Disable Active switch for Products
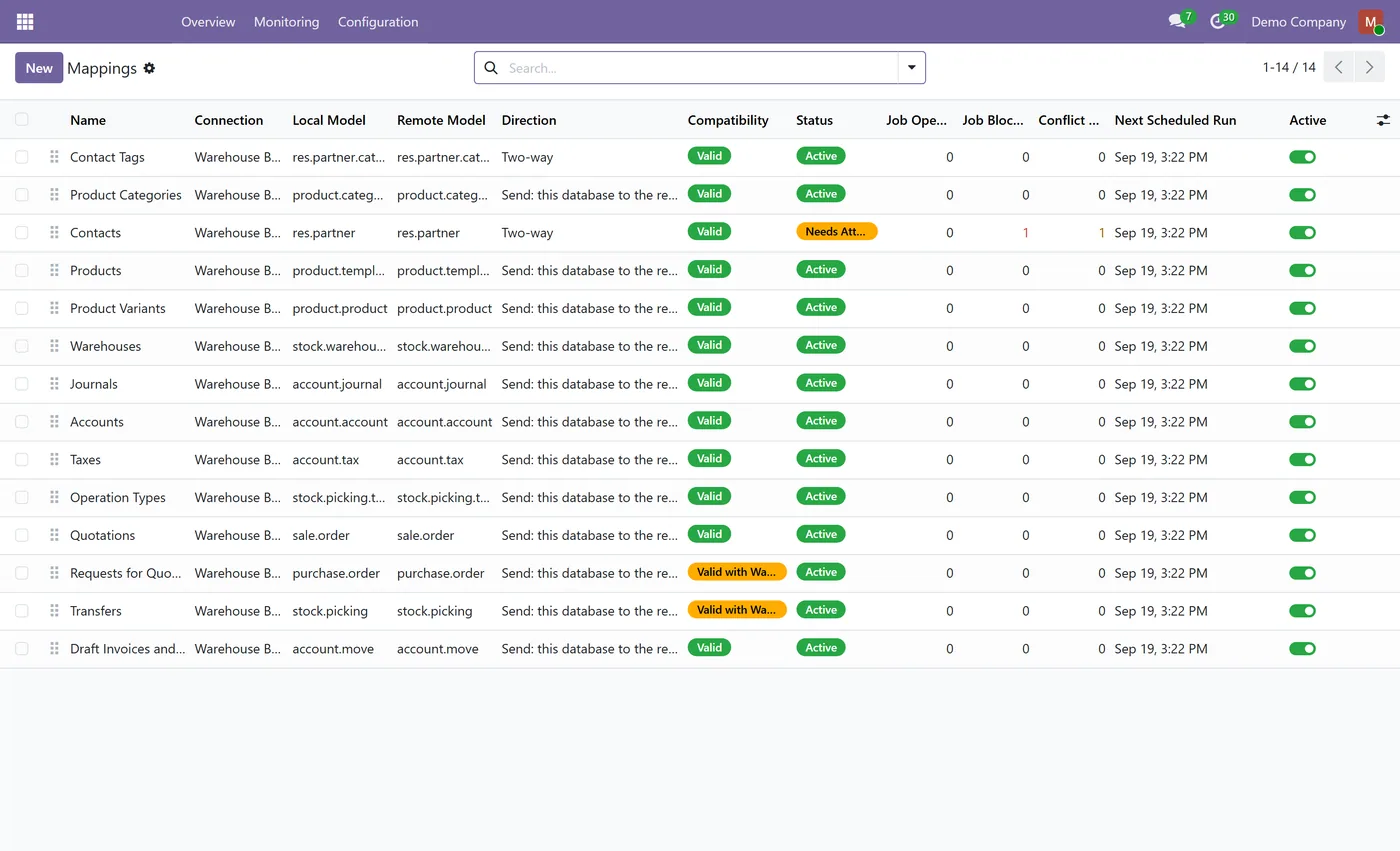 pyautogui.click(x=1302, y=271)
